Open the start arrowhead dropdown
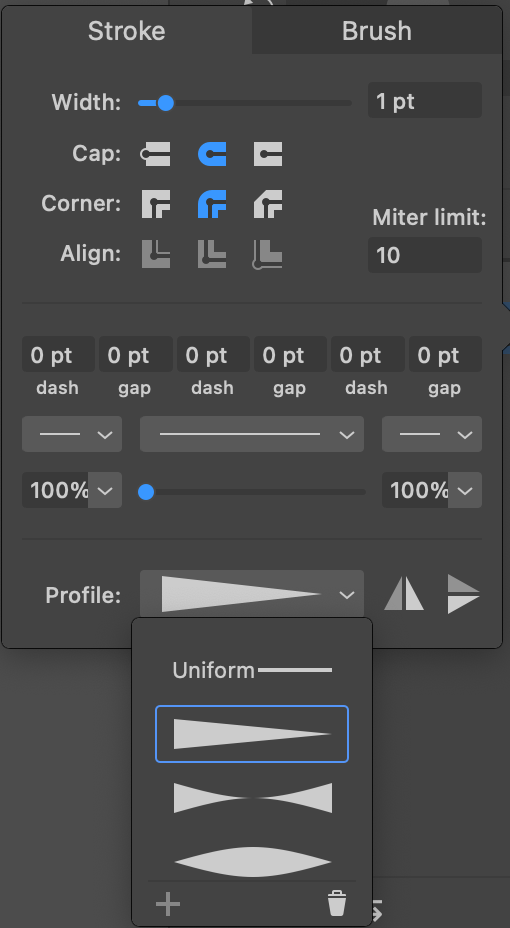The width and height of the screenshot is (510, 928). 72,434
